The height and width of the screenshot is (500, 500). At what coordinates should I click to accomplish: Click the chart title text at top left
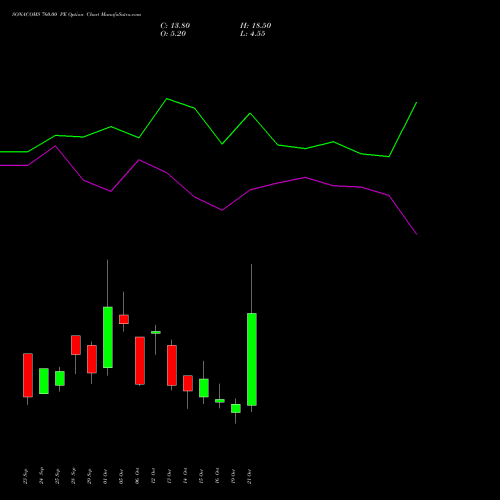point(76,15)
